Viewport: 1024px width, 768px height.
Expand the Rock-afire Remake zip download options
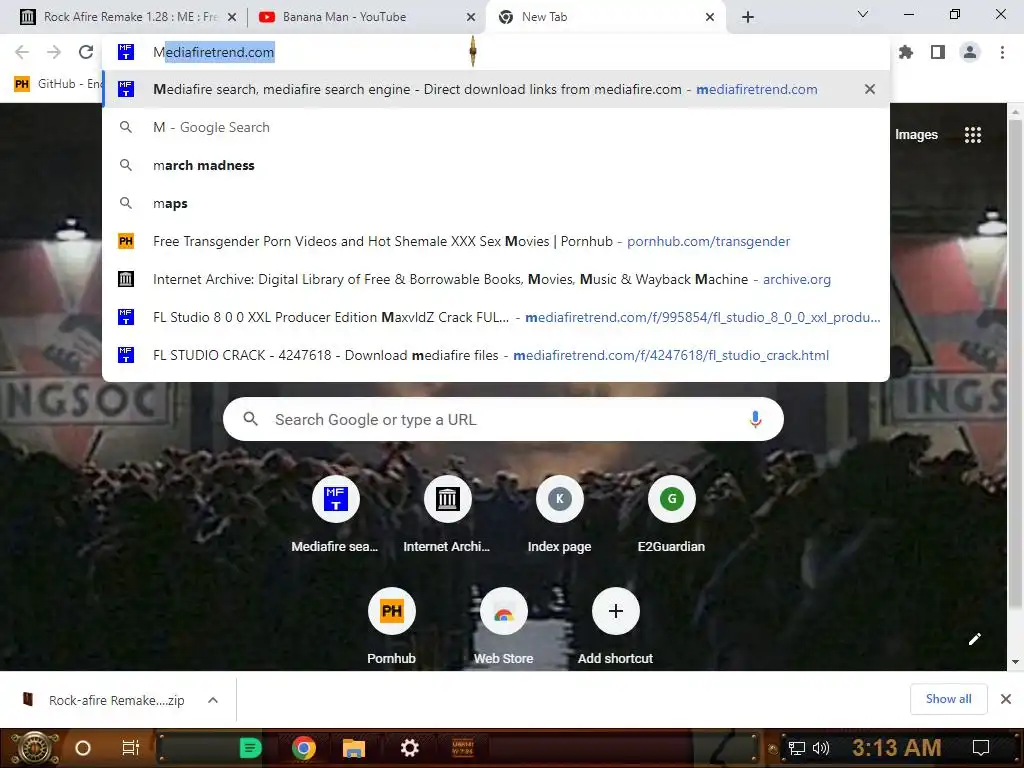tap(213, 700)
